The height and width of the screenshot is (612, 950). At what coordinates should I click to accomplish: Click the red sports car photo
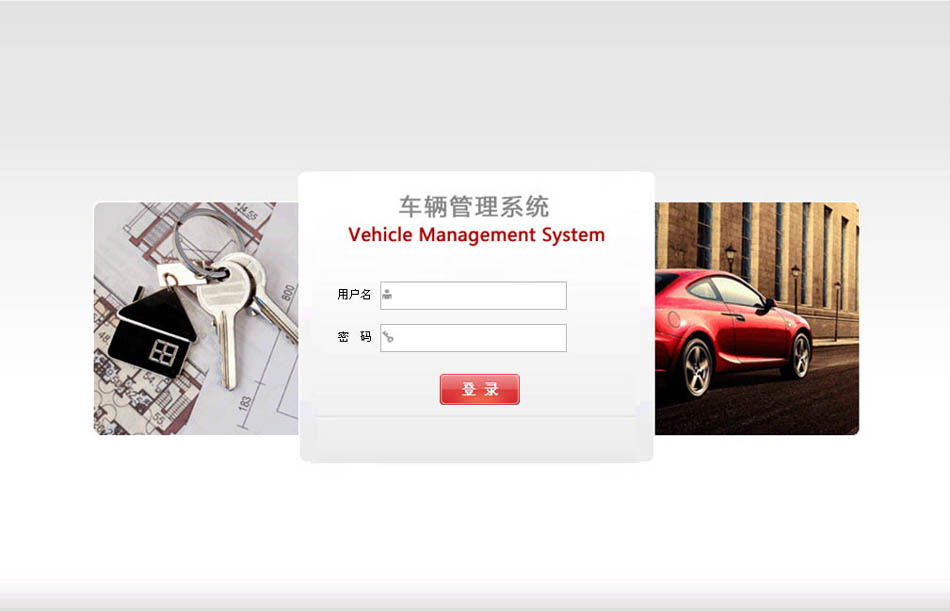[757, 318]
